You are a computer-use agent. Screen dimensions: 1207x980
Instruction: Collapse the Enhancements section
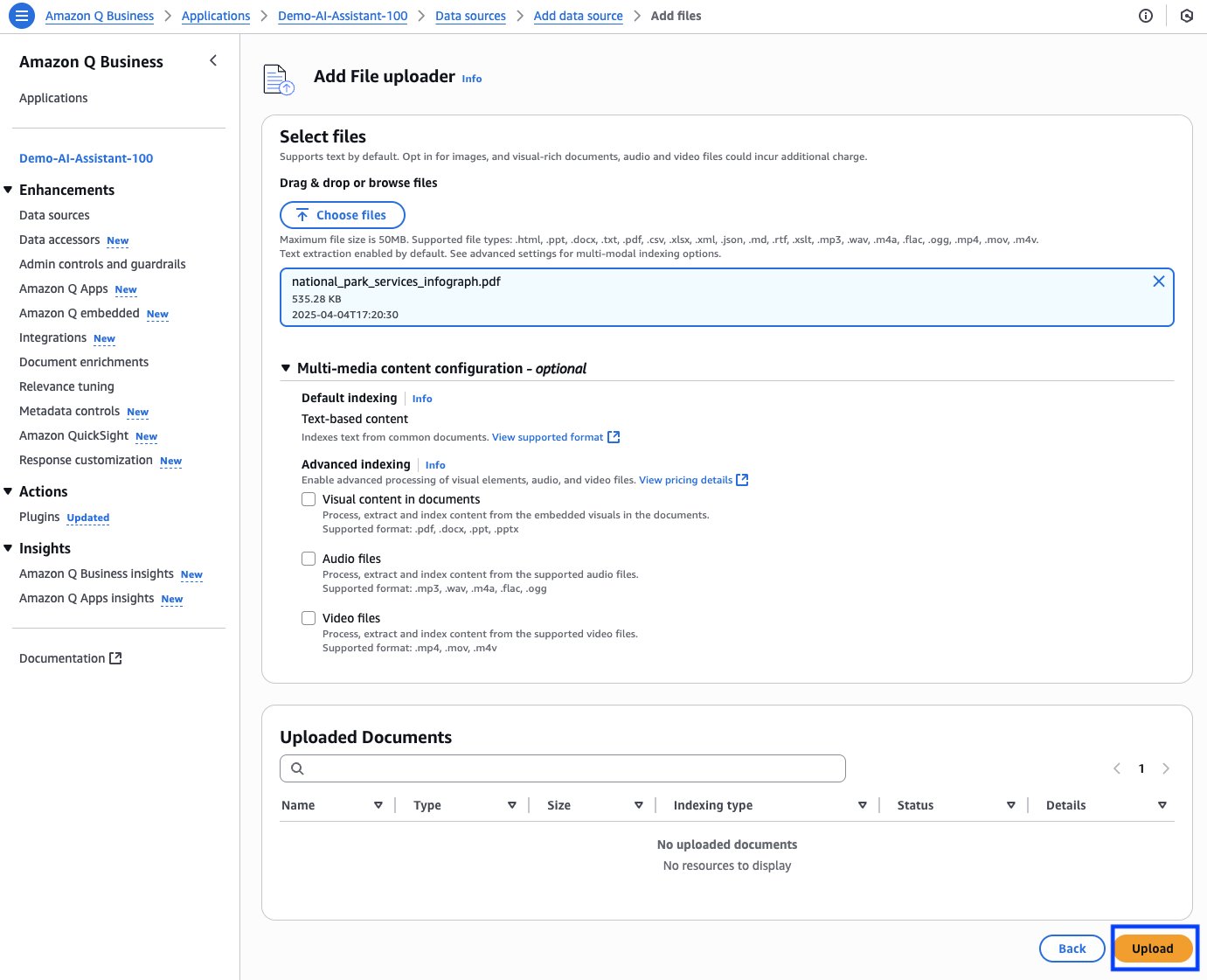tap(8, 190)
